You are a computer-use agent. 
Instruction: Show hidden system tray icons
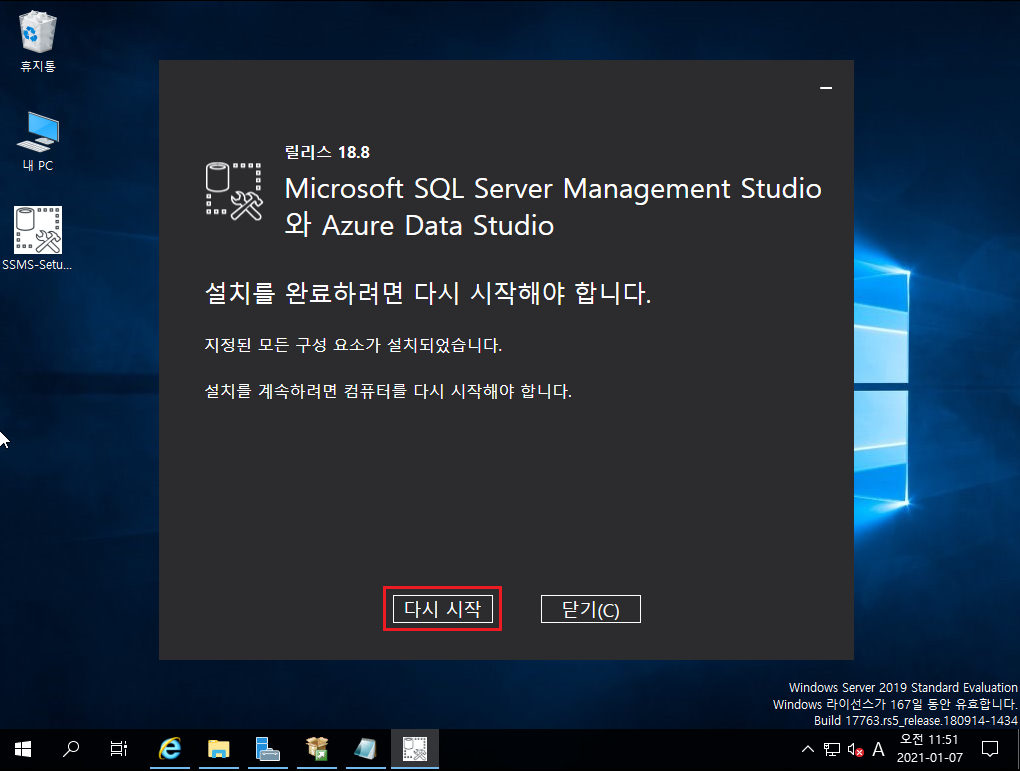click(808, 750)
